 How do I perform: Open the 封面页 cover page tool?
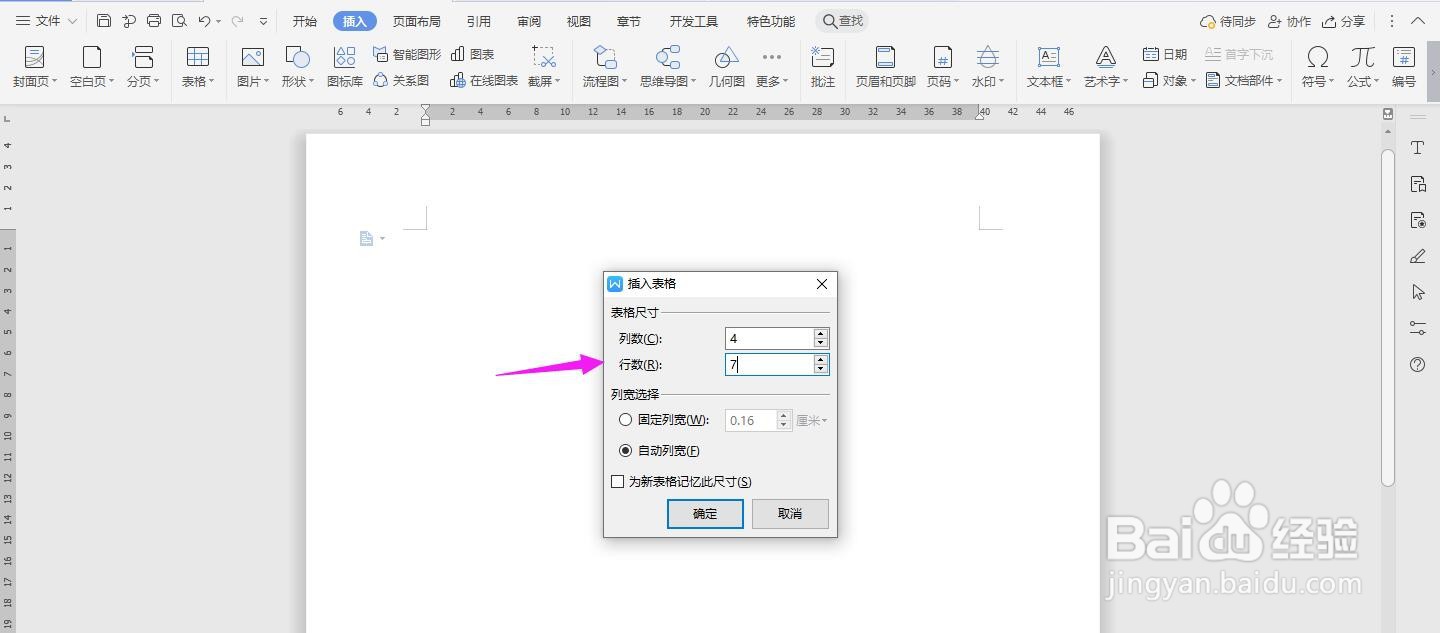click(35, 67)
